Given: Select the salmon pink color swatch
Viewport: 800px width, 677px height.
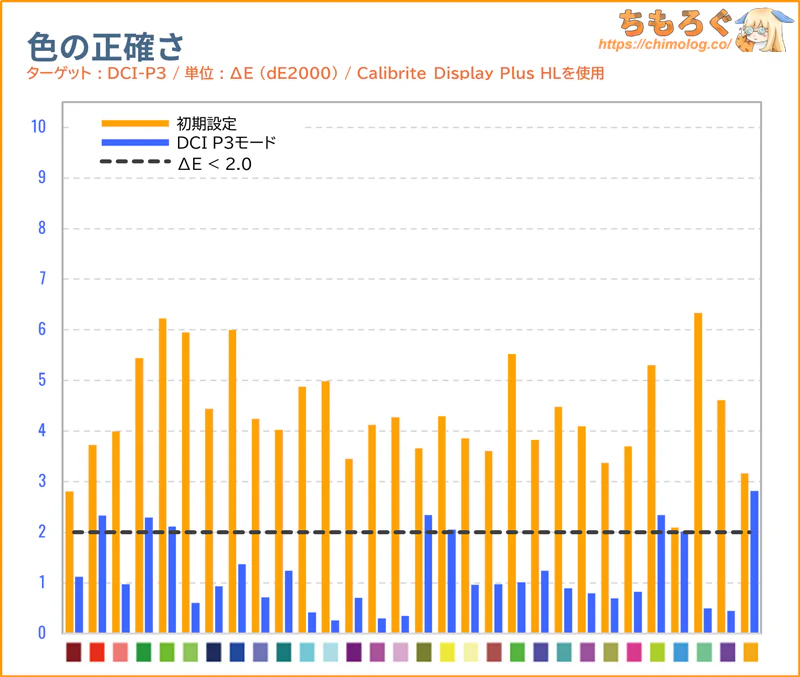Looking at the screenshot, I should pyautogui.click(x=120, y=652).
